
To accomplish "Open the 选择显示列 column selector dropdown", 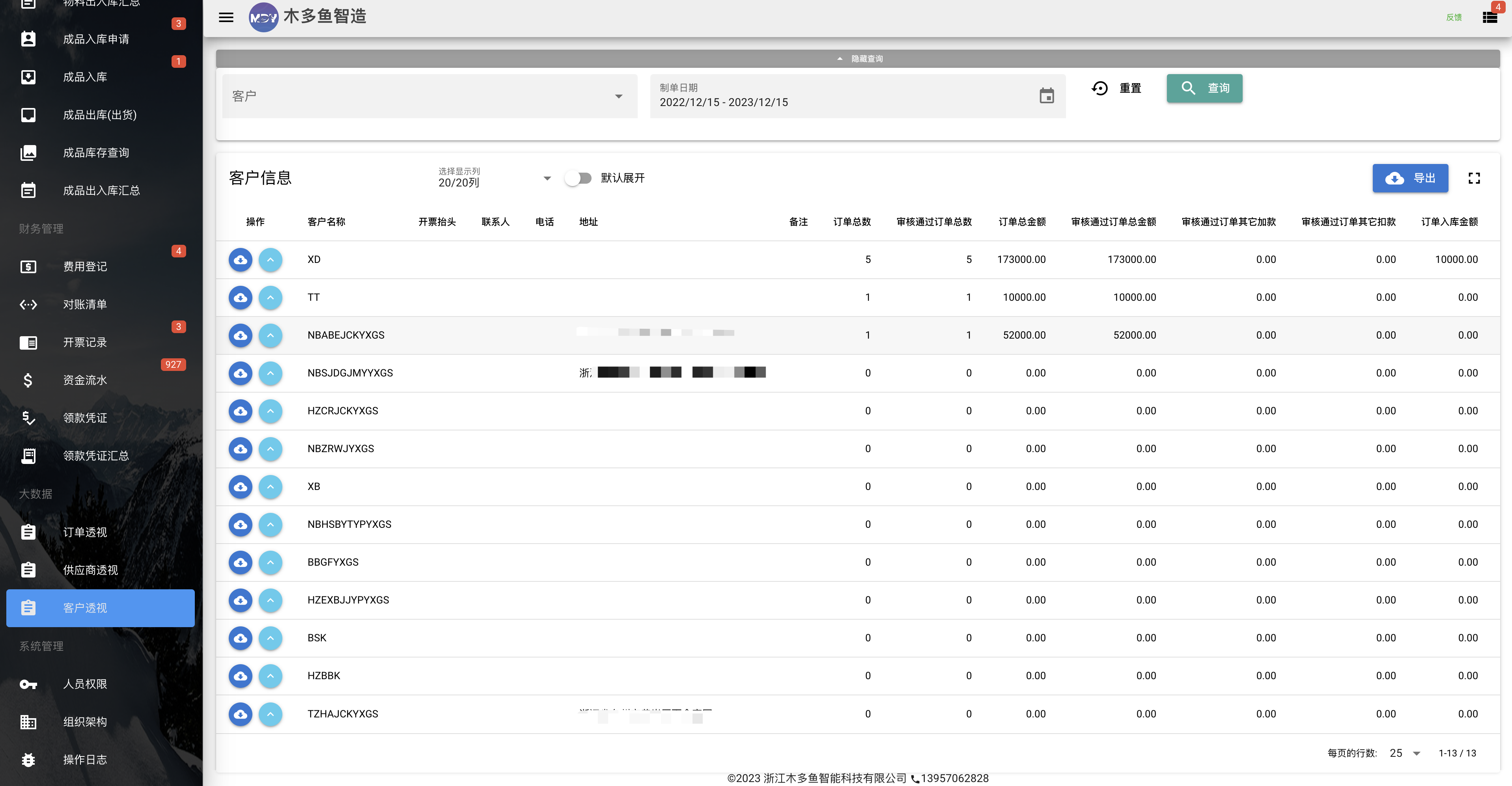I will coord(495,178).
